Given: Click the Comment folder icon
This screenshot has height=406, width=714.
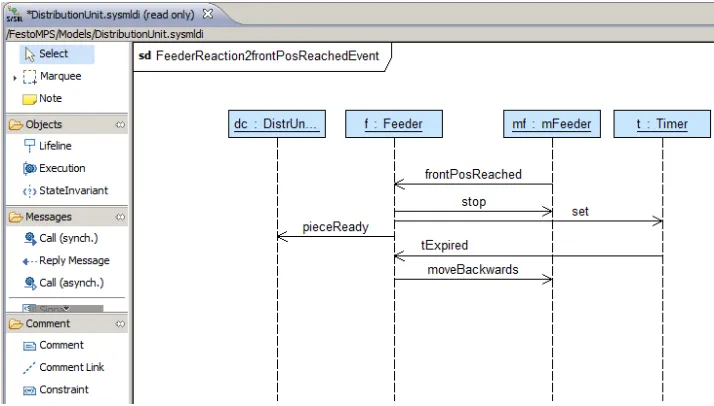Looking at the screenshot, I should click(15, 324).
